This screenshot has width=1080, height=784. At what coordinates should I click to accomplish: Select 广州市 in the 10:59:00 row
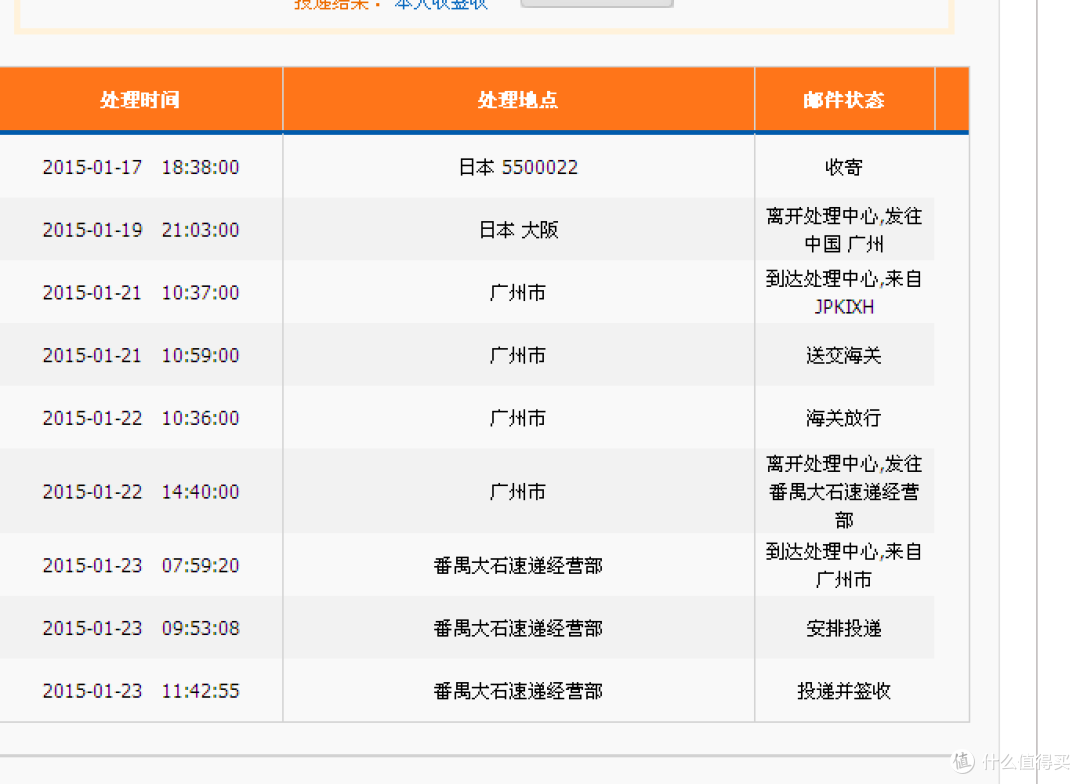point(518,355)
